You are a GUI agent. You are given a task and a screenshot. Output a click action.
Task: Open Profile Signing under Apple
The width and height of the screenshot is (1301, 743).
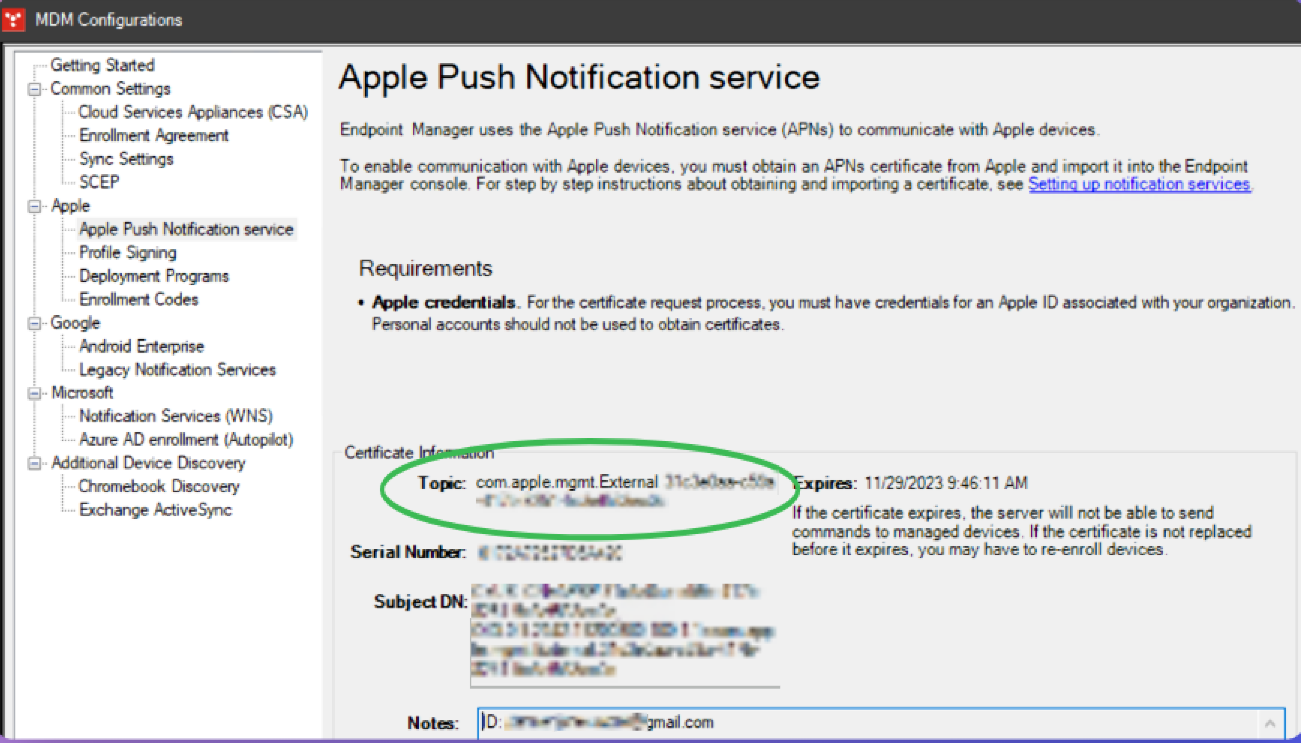[128, 253]
